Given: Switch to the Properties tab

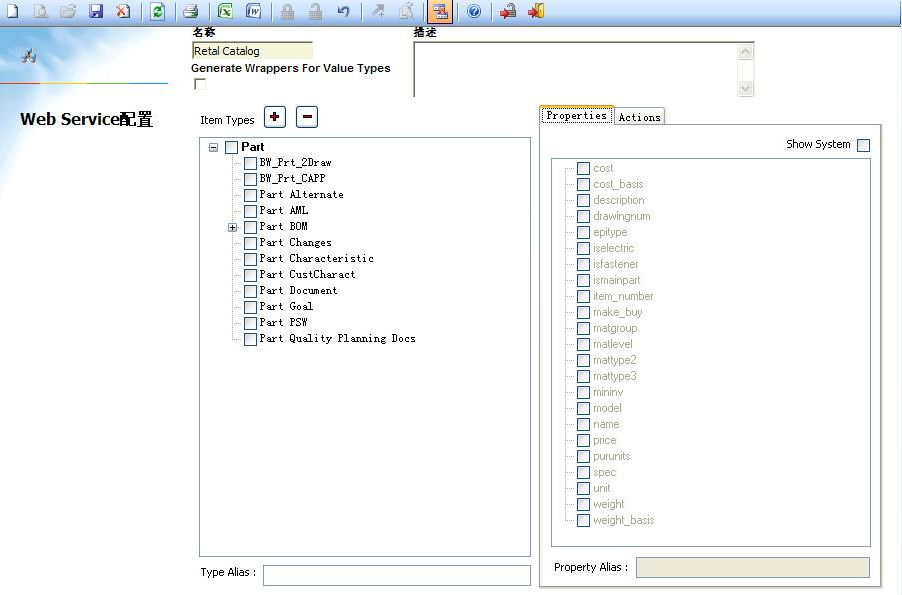Looking at the screenshot, I should tap(576, 115).
